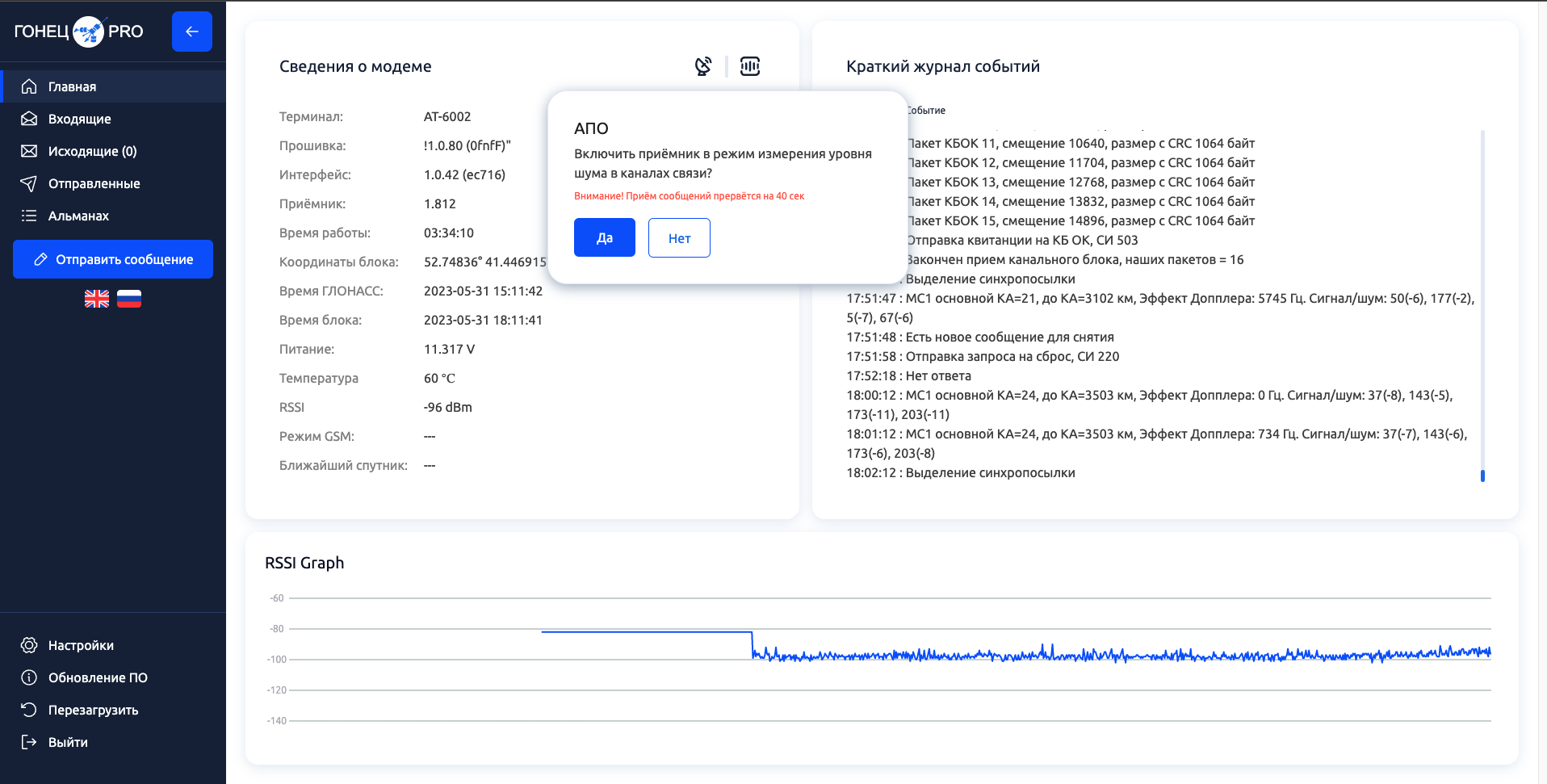Click the Выйти logout icon

[x=29, y=742]
